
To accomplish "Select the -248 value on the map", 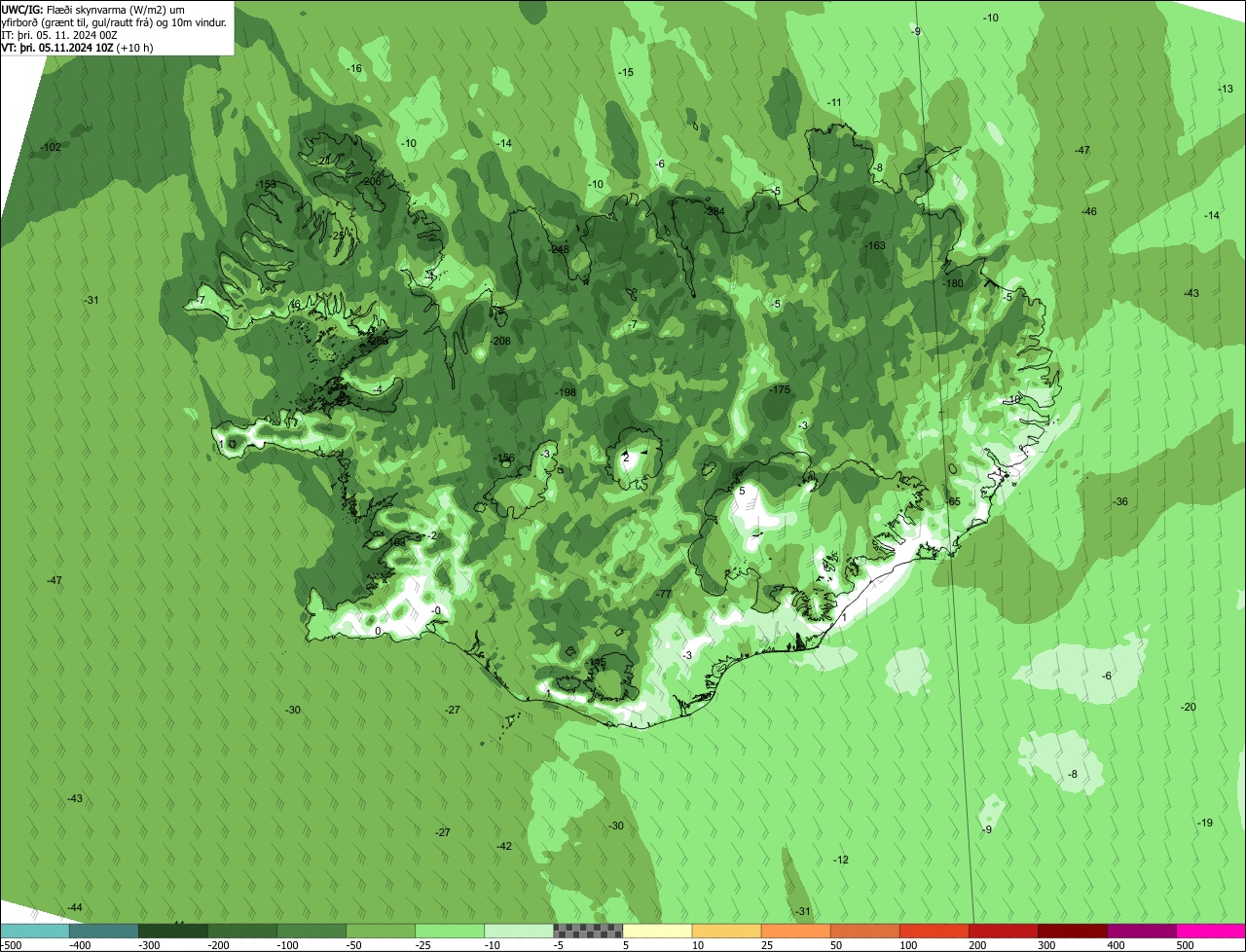I will point(559,249).
